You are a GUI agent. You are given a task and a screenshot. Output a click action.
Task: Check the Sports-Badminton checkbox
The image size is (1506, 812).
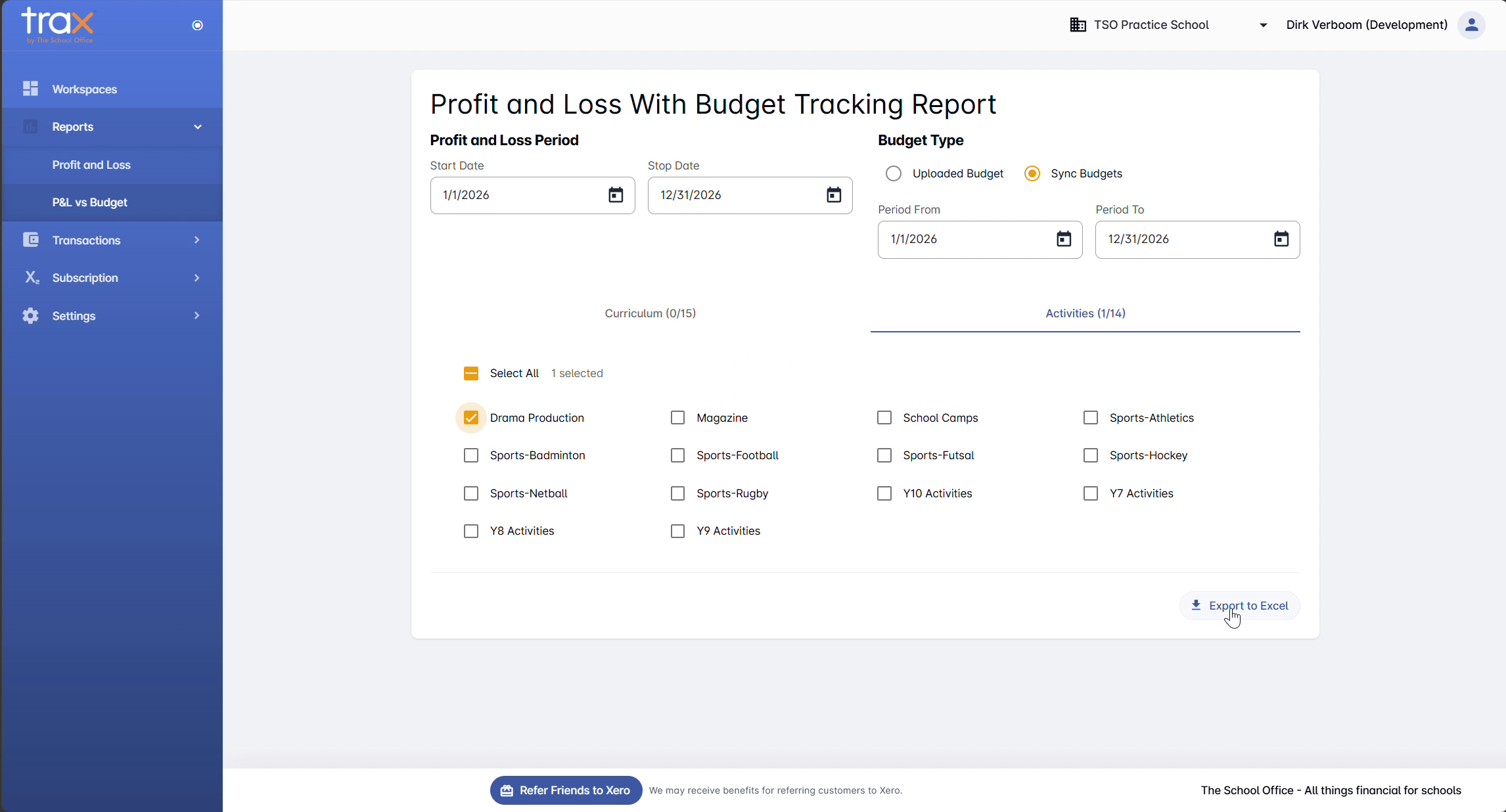pyautogui.click(x=471, y=455)
